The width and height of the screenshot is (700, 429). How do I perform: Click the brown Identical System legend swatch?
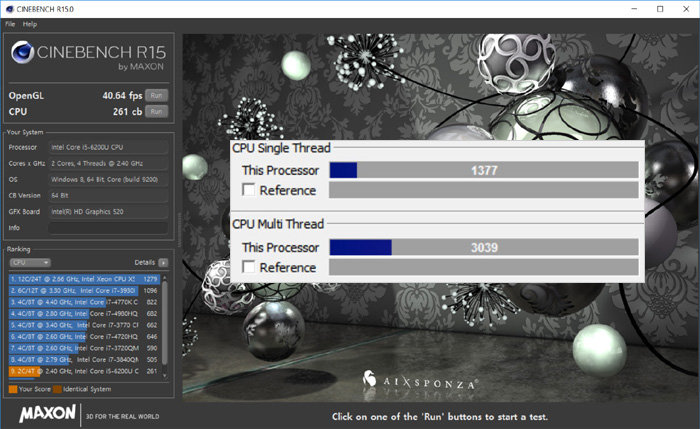(x=57, y=389)
